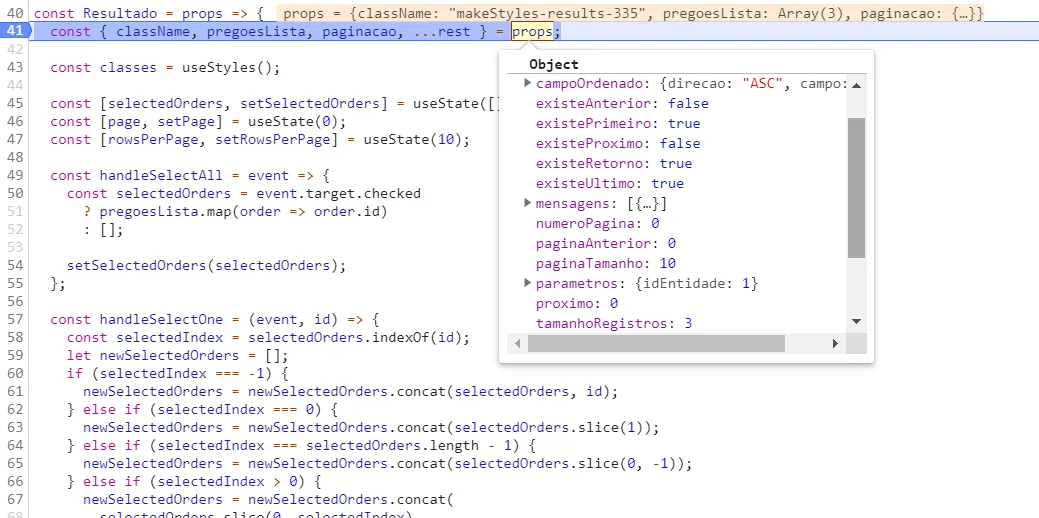
Task: Click the paginaAnterior: 0 property
Action: [606, 243]
